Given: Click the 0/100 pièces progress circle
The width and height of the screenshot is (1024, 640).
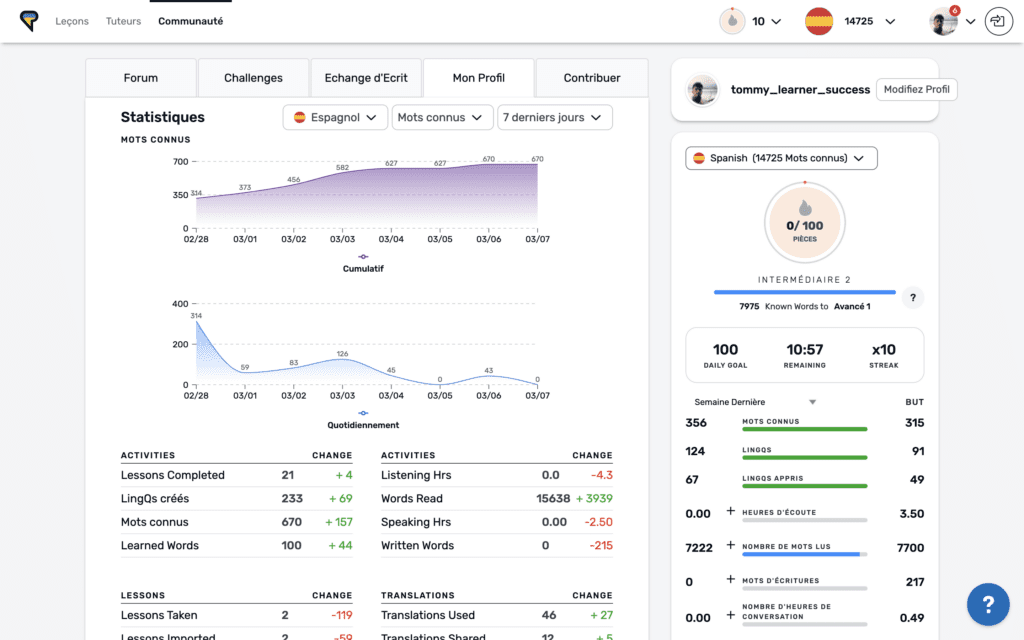Looking at the screenshot, I should click(x=804, y=225).
